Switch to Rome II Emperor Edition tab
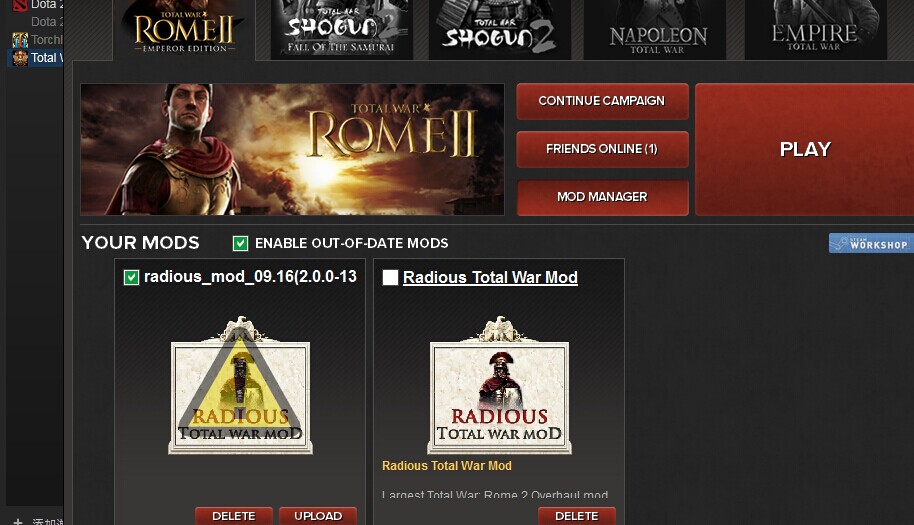 pos(184,29)
